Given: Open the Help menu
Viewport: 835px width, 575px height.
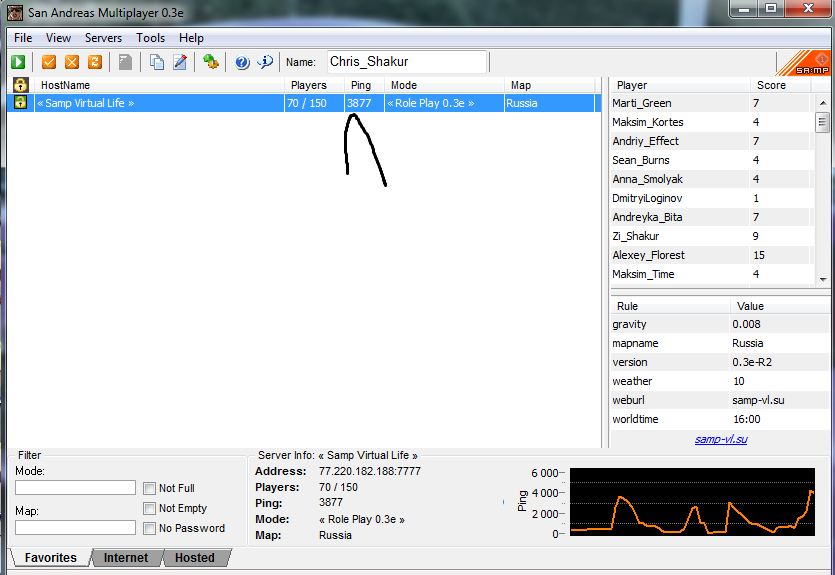Looking at the screenshot, I should (191, 38).
